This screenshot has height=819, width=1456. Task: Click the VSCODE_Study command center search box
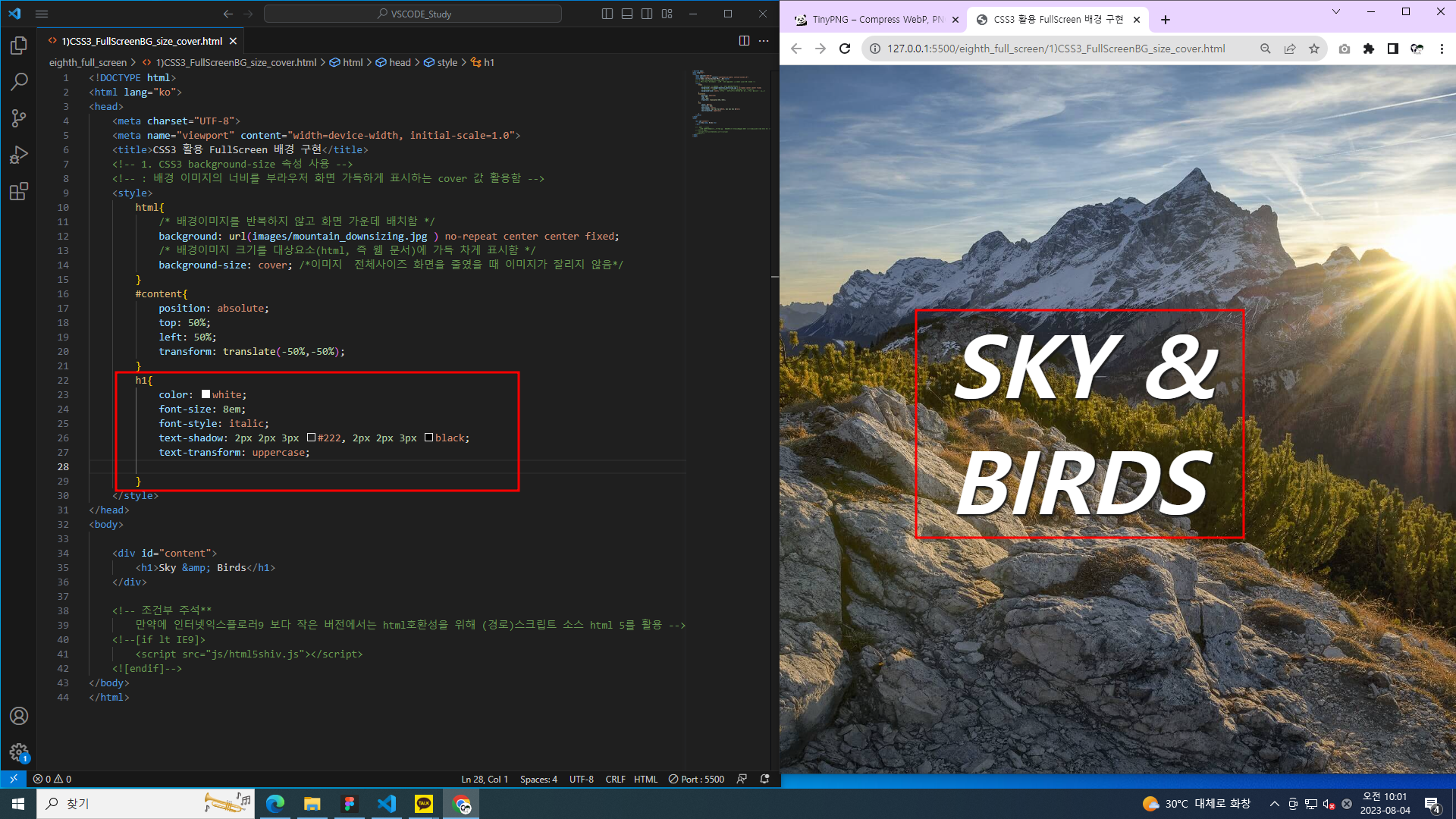[413, 14]
